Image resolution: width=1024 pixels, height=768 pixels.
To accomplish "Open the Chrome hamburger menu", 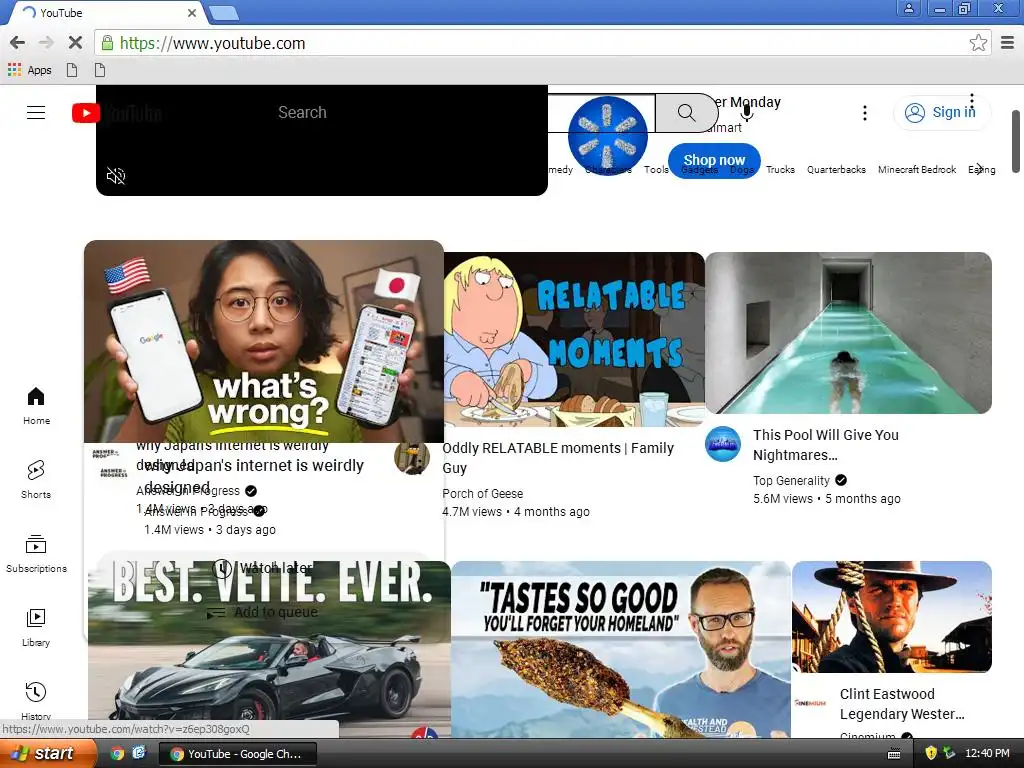I will (1008, 43).
